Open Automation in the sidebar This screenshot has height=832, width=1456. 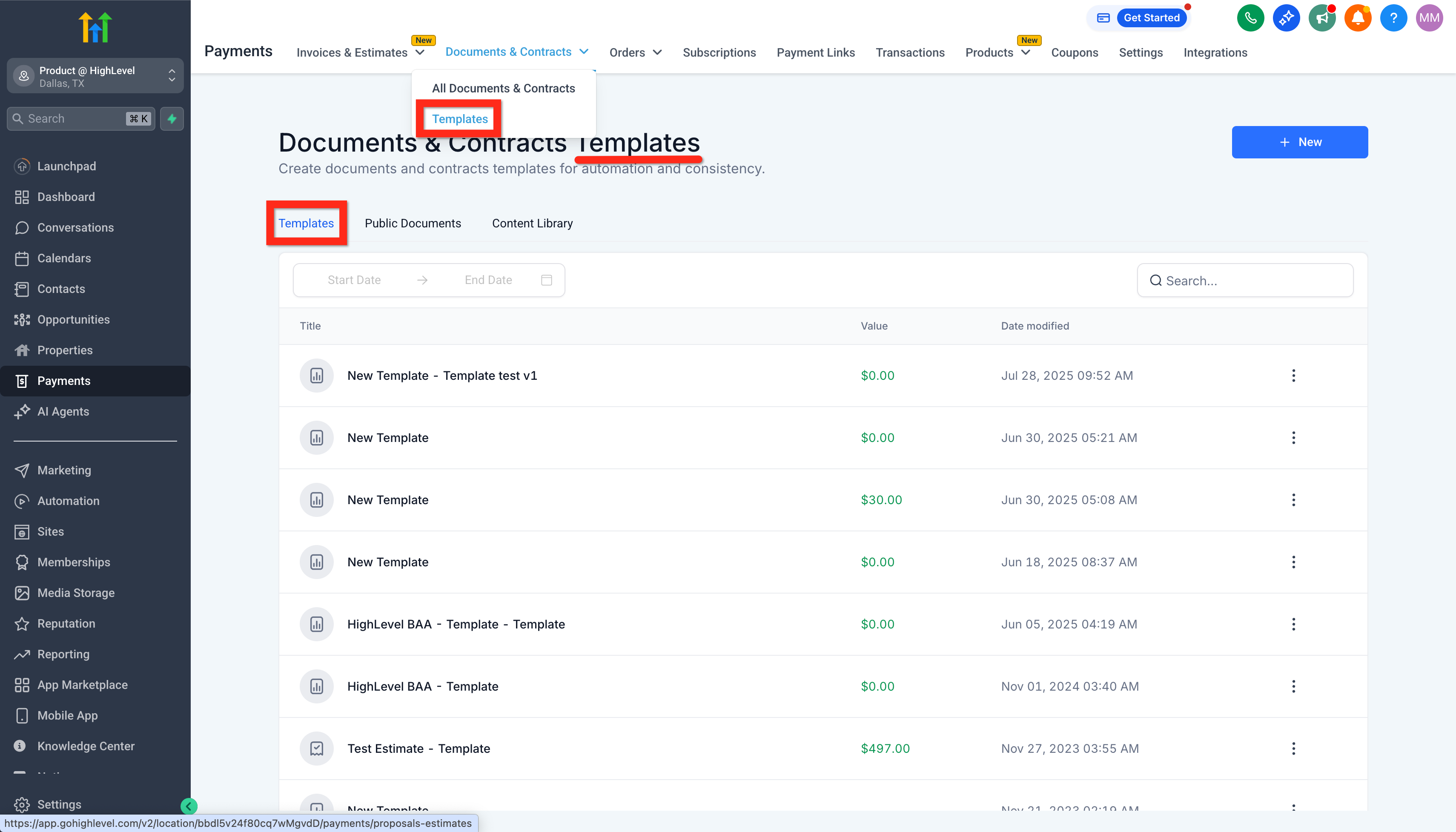68,501
